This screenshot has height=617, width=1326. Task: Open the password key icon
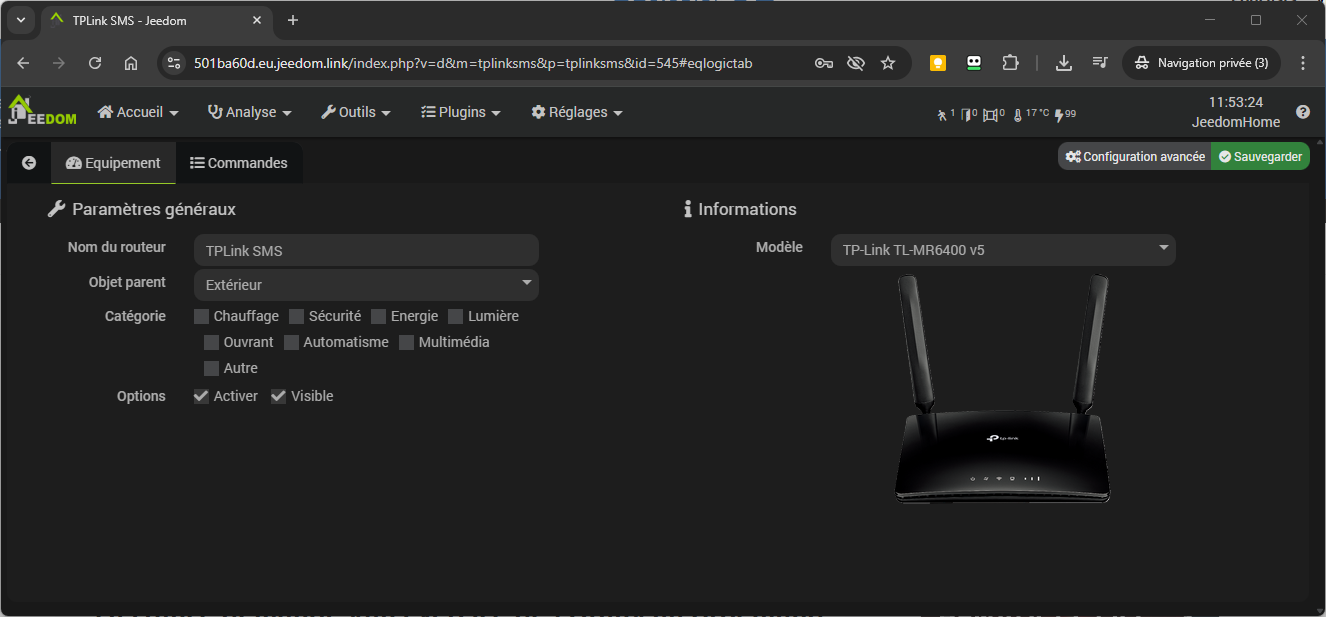point(824,63)
